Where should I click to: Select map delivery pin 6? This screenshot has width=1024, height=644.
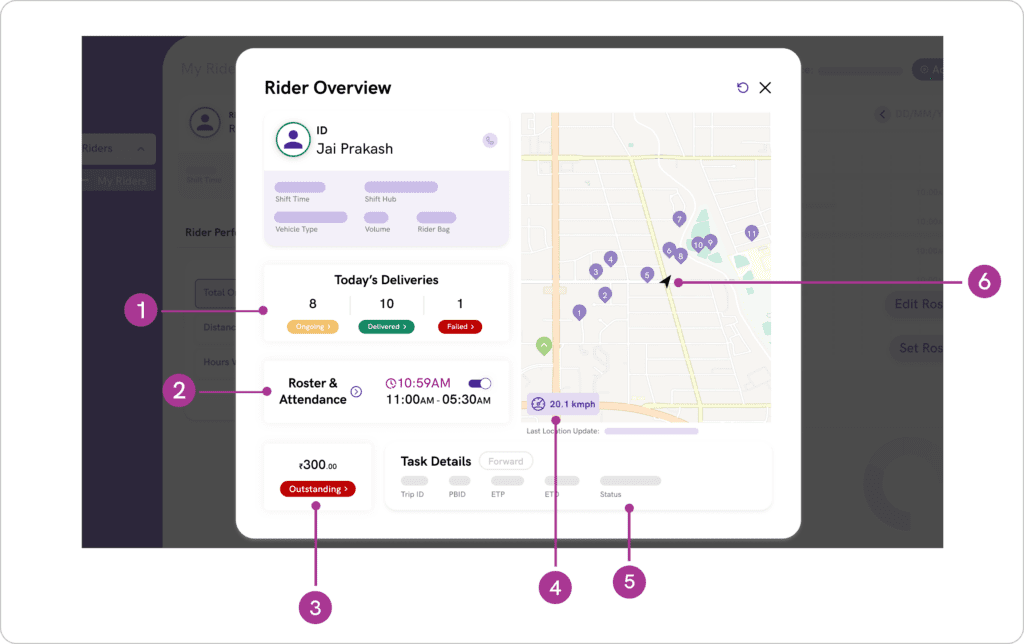click(x=669, y=250)
